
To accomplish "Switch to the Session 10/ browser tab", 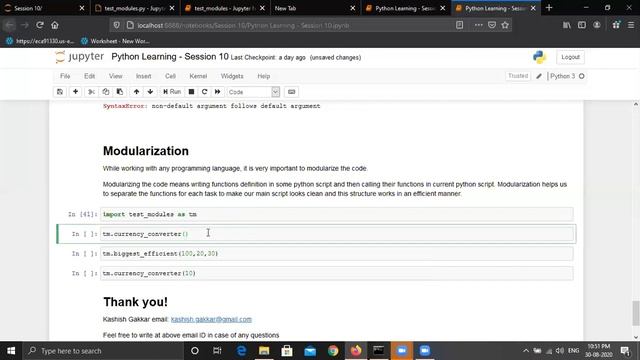I will pos(45,8).
